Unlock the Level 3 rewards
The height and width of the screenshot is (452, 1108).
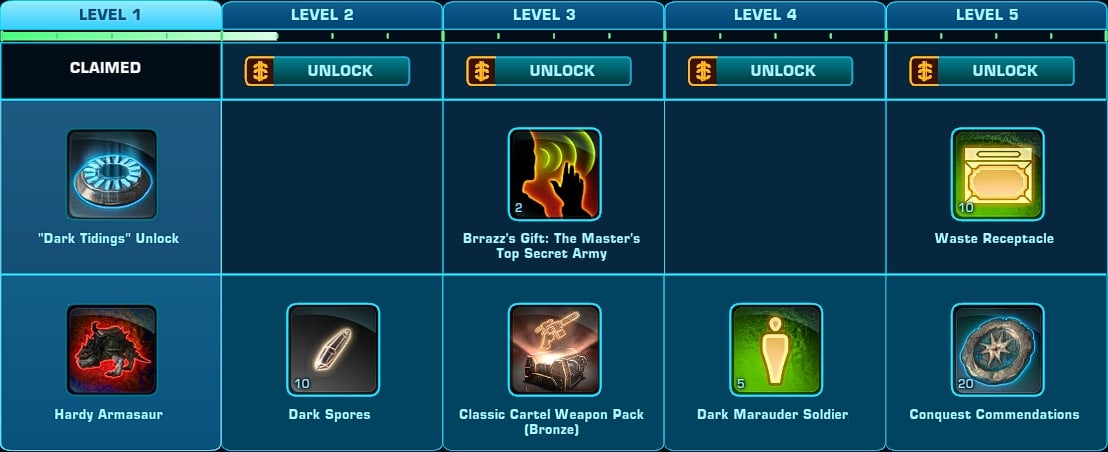click(549, 71)
